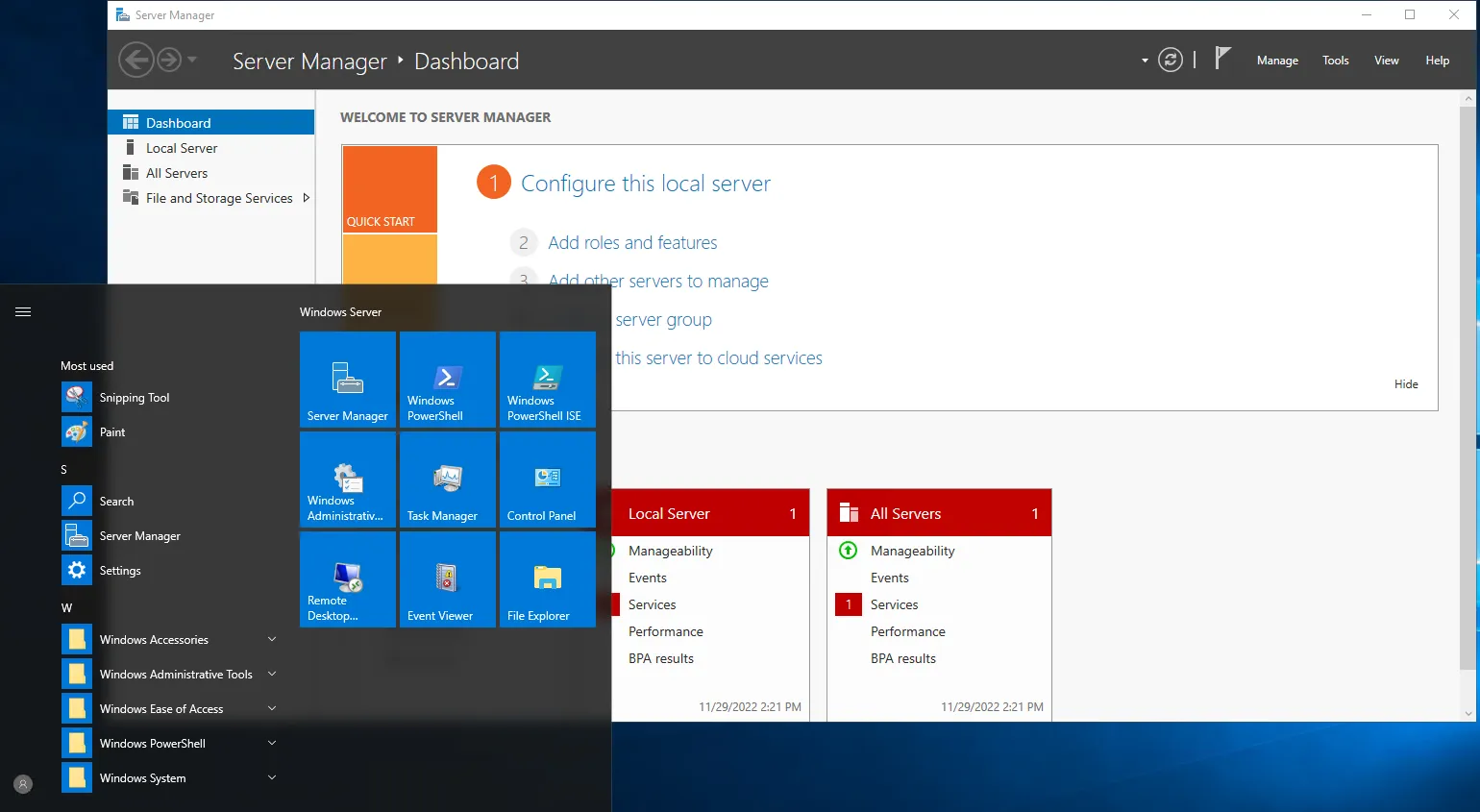This screenshot has width=1480, height=812.
Task: Click Performance in Local Server tile
Action: pyautogui.click(x=666, y=631)
